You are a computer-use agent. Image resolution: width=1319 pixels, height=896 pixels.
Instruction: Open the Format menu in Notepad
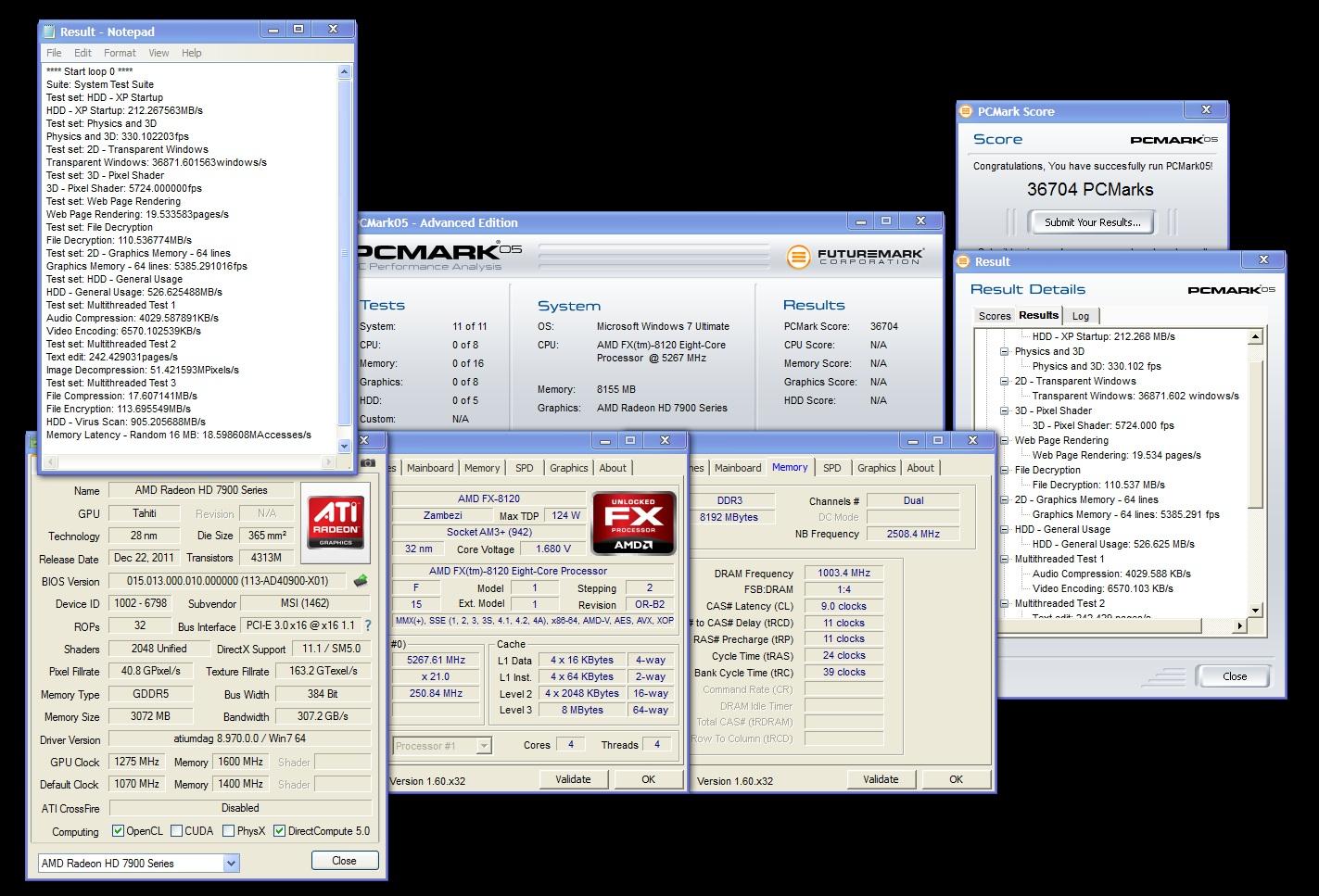(x=120, y=53)
